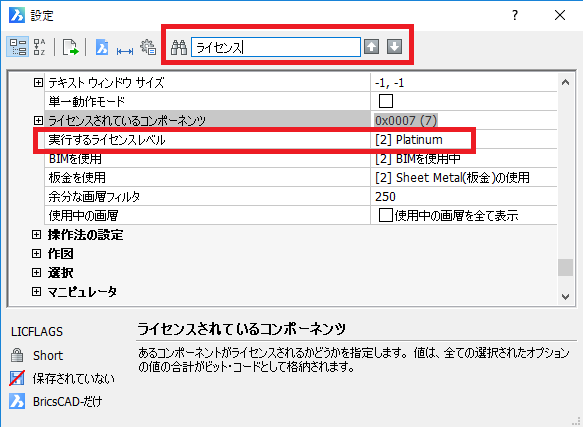Expand the 選択 category
583x427 pixels.
coord(36,273)
